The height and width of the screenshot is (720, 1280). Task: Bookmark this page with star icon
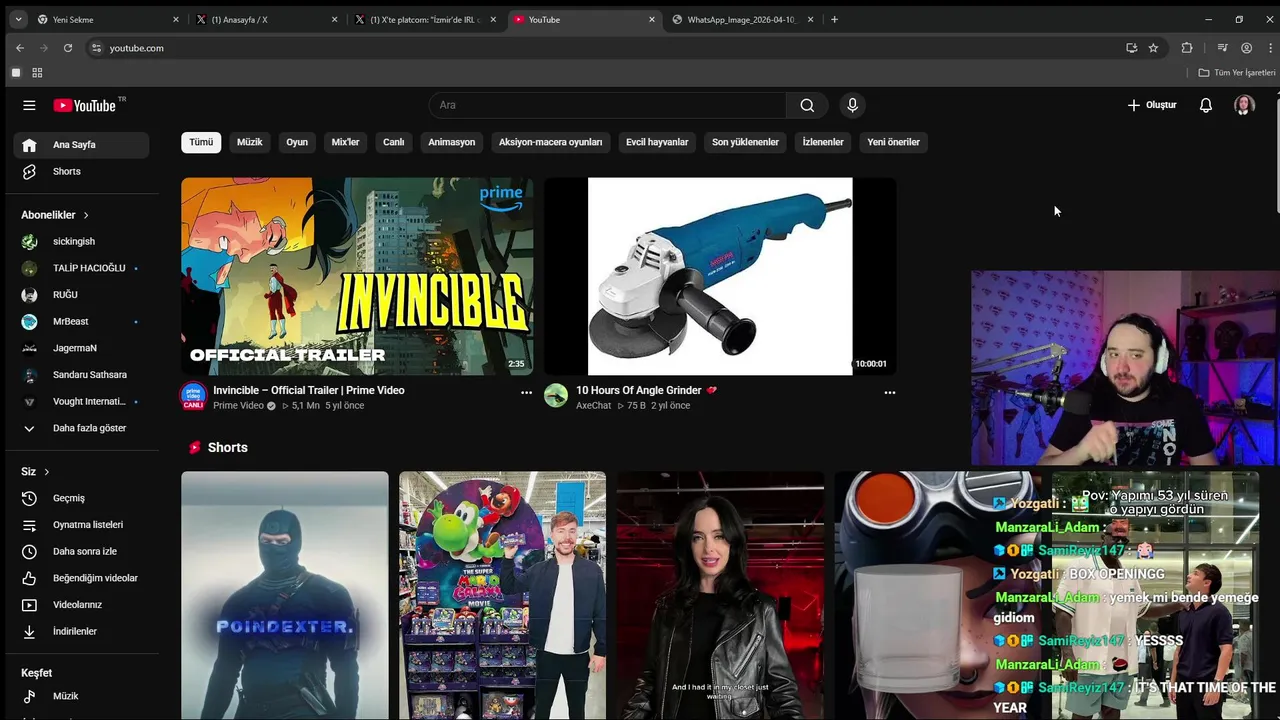click(1153, 48)
